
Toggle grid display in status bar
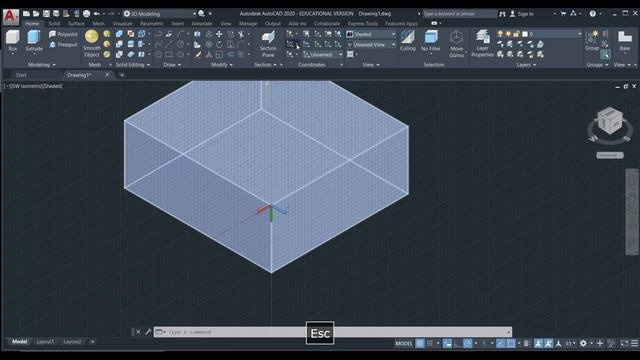pos(420,343)
